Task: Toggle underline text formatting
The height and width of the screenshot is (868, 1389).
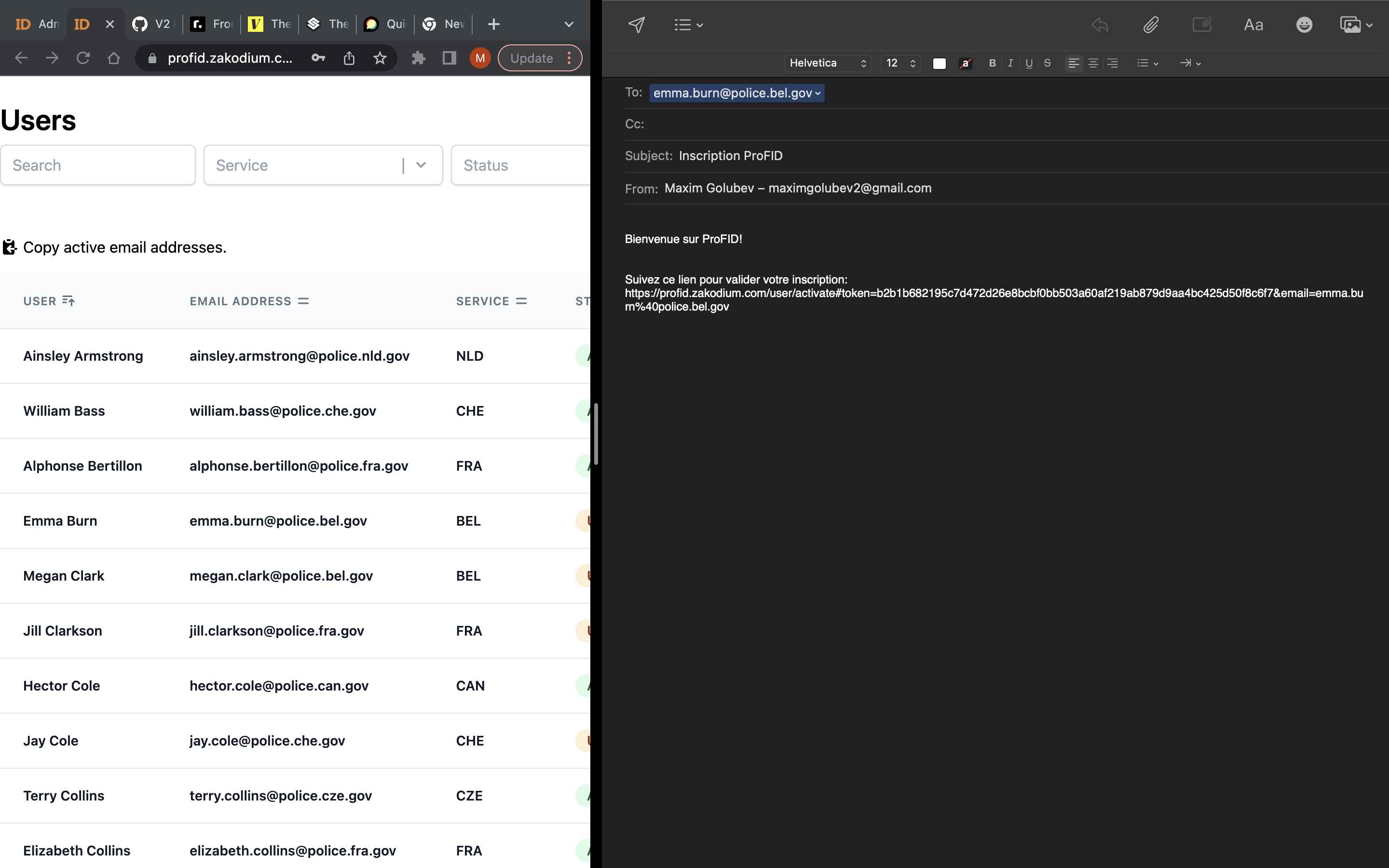Action: [1028, 63]
